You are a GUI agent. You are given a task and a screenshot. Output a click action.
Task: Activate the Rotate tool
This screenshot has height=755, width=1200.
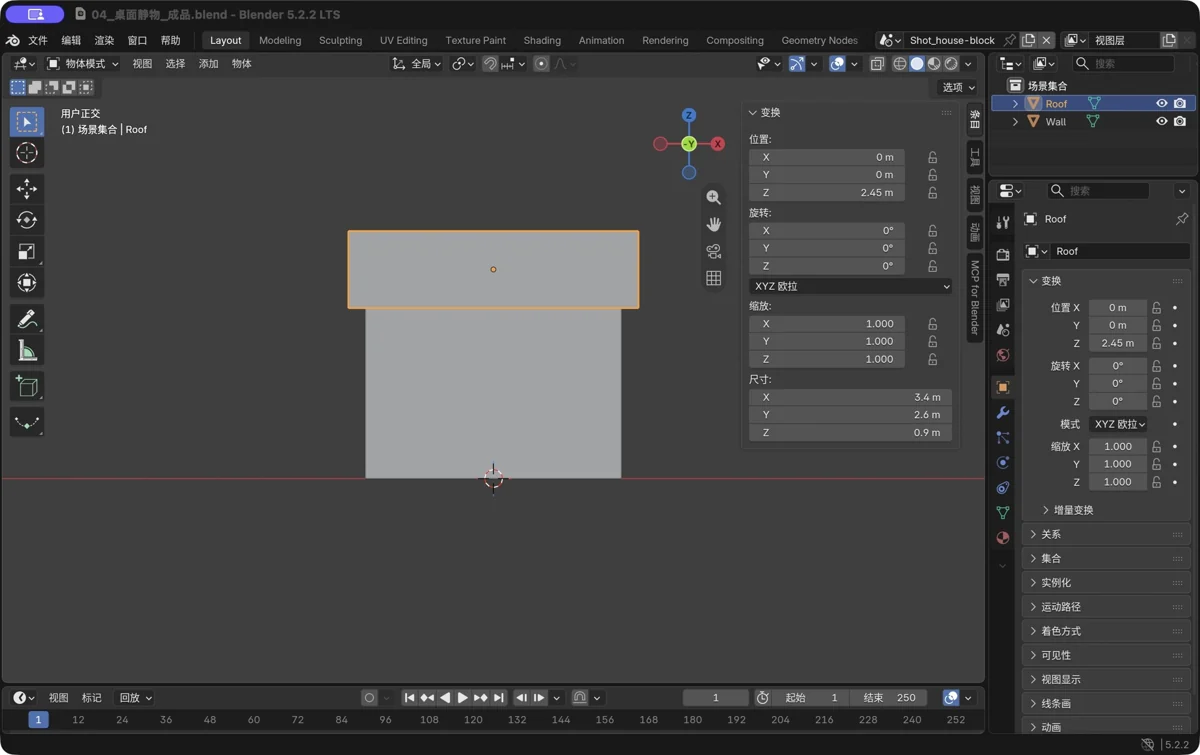click(27, 220)
